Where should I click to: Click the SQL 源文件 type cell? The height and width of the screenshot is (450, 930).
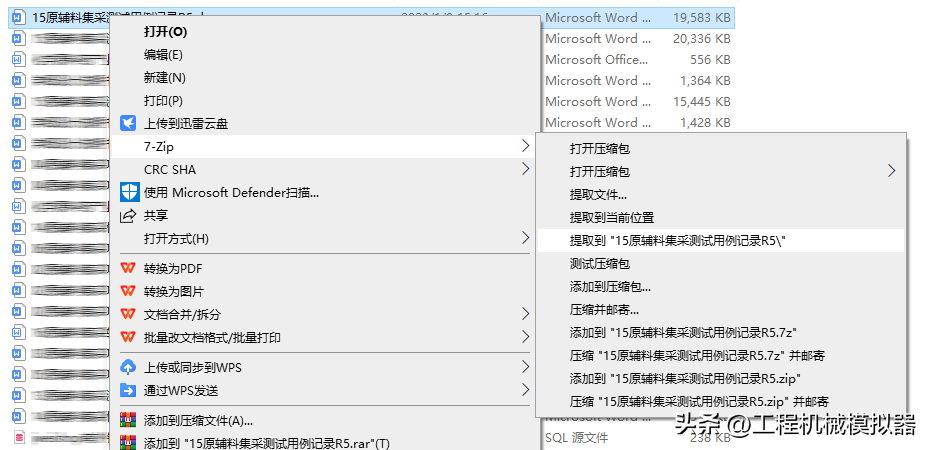(577, 438)
